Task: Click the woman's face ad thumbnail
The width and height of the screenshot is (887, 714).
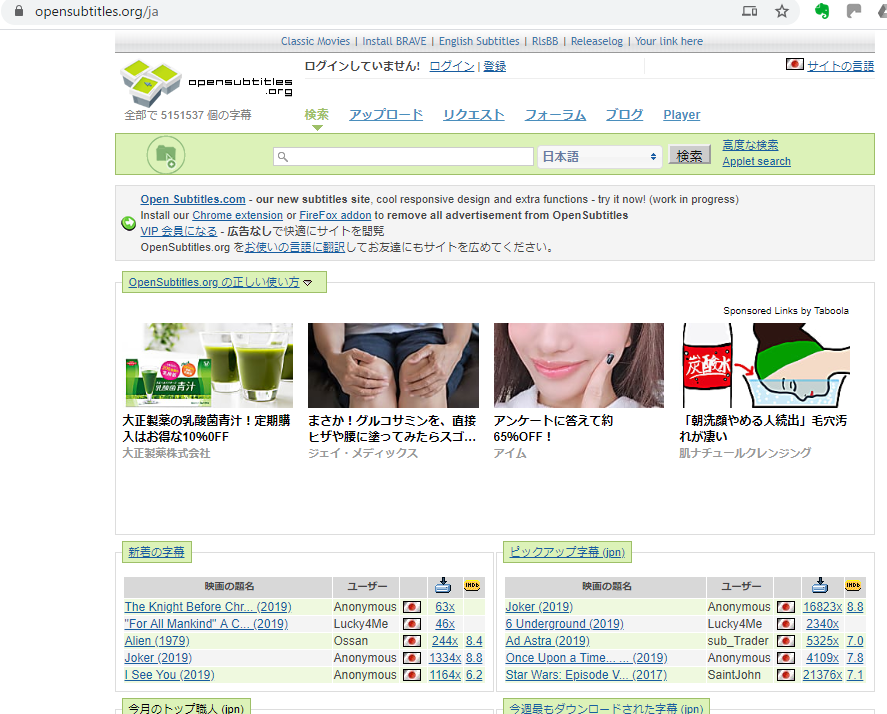Action: (x=579, y=365)
